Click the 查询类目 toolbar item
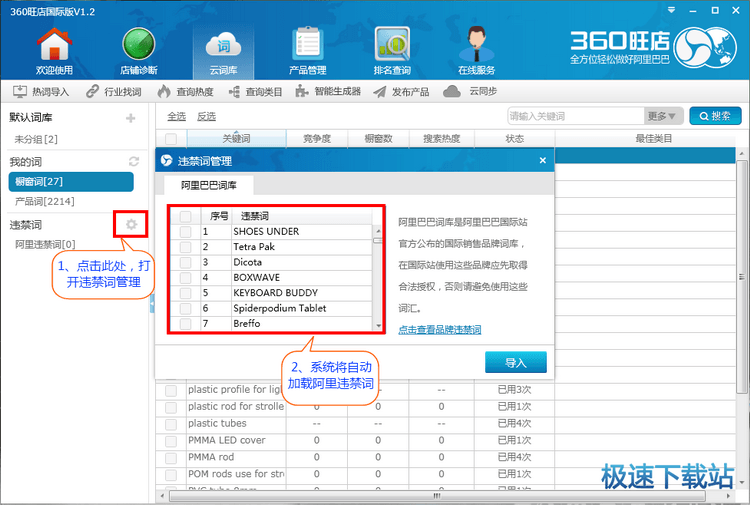750x505 pixels. click(255, 91)
